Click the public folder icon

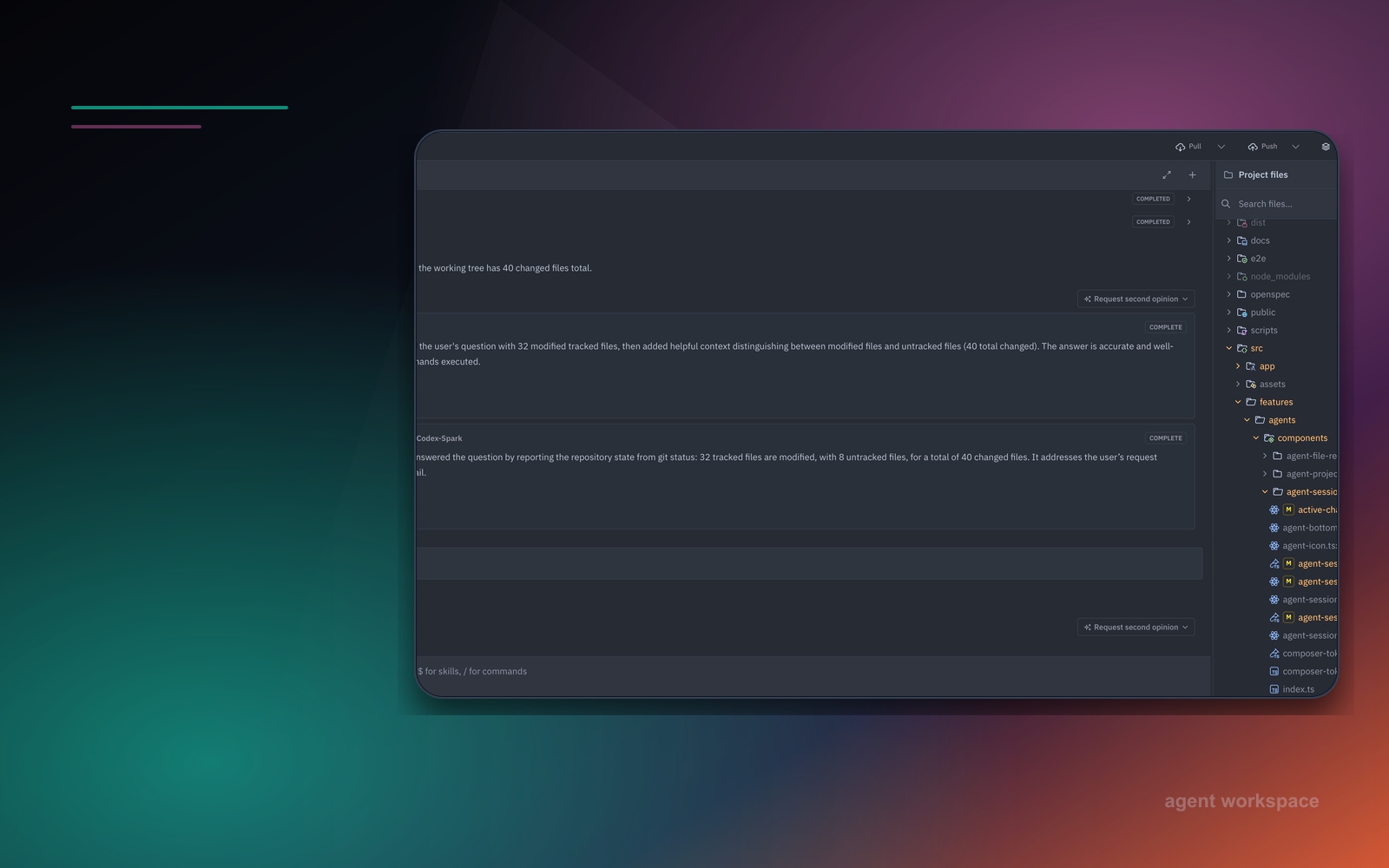[x=1242, y=312]
